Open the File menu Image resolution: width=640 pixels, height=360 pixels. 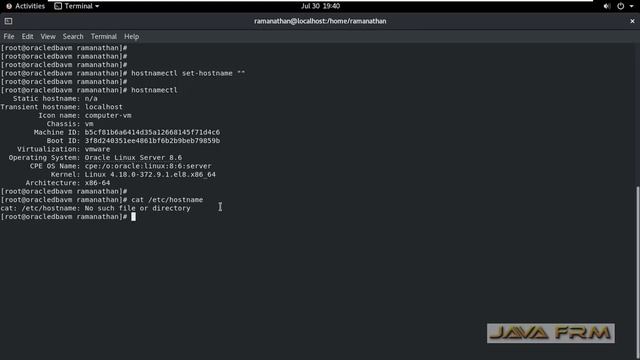coord(9,36)
